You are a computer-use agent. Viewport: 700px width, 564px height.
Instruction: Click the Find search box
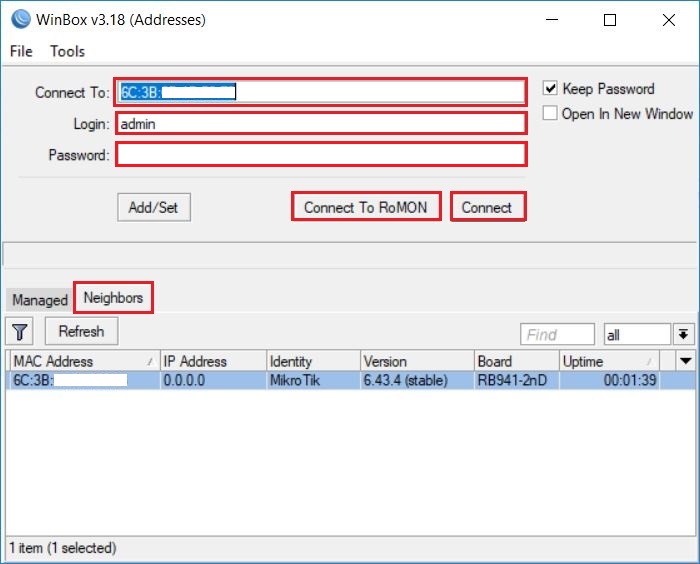pyautogui.click(x=557, y=334)
